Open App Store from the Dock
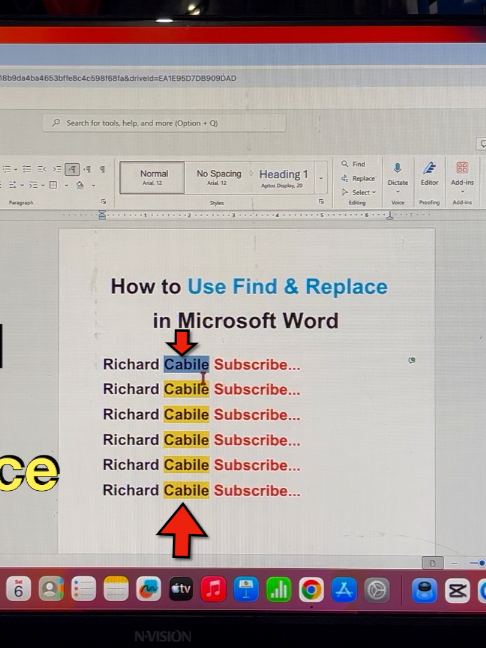This screenshot has width=486, height=648. (x=344, y=589)
